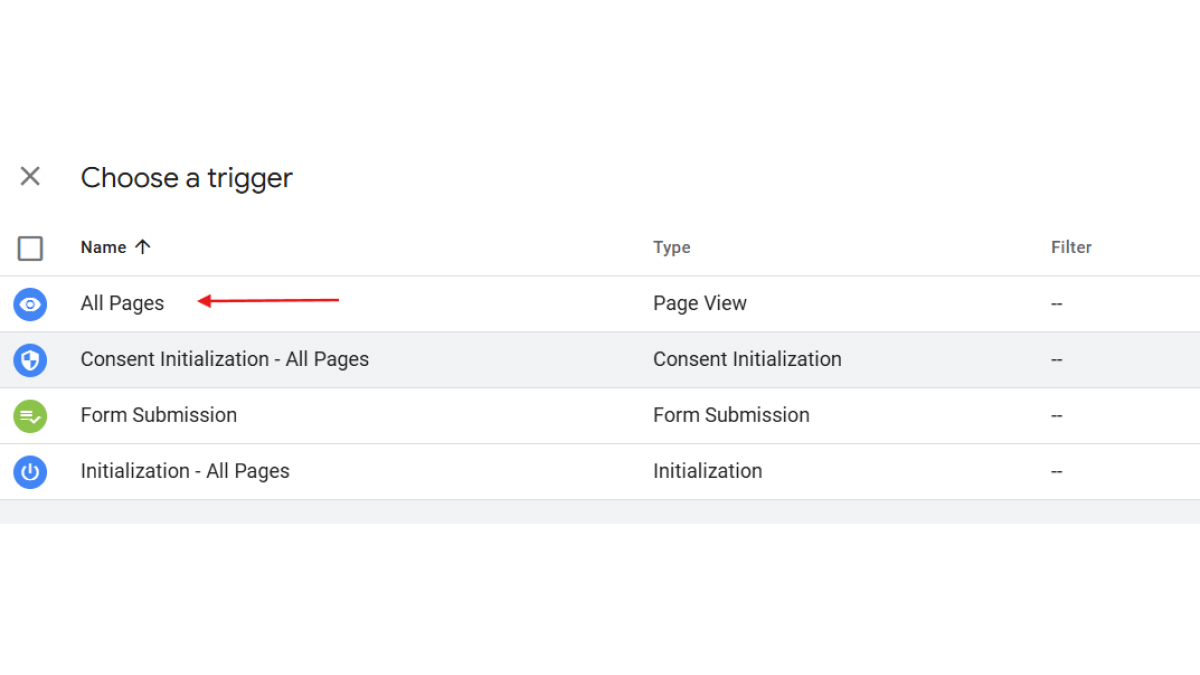This screenshot has height=675, width=1200.
Task: Close the Choose a trigger panel
Action: pyautogui.click(x=30, y=177)
